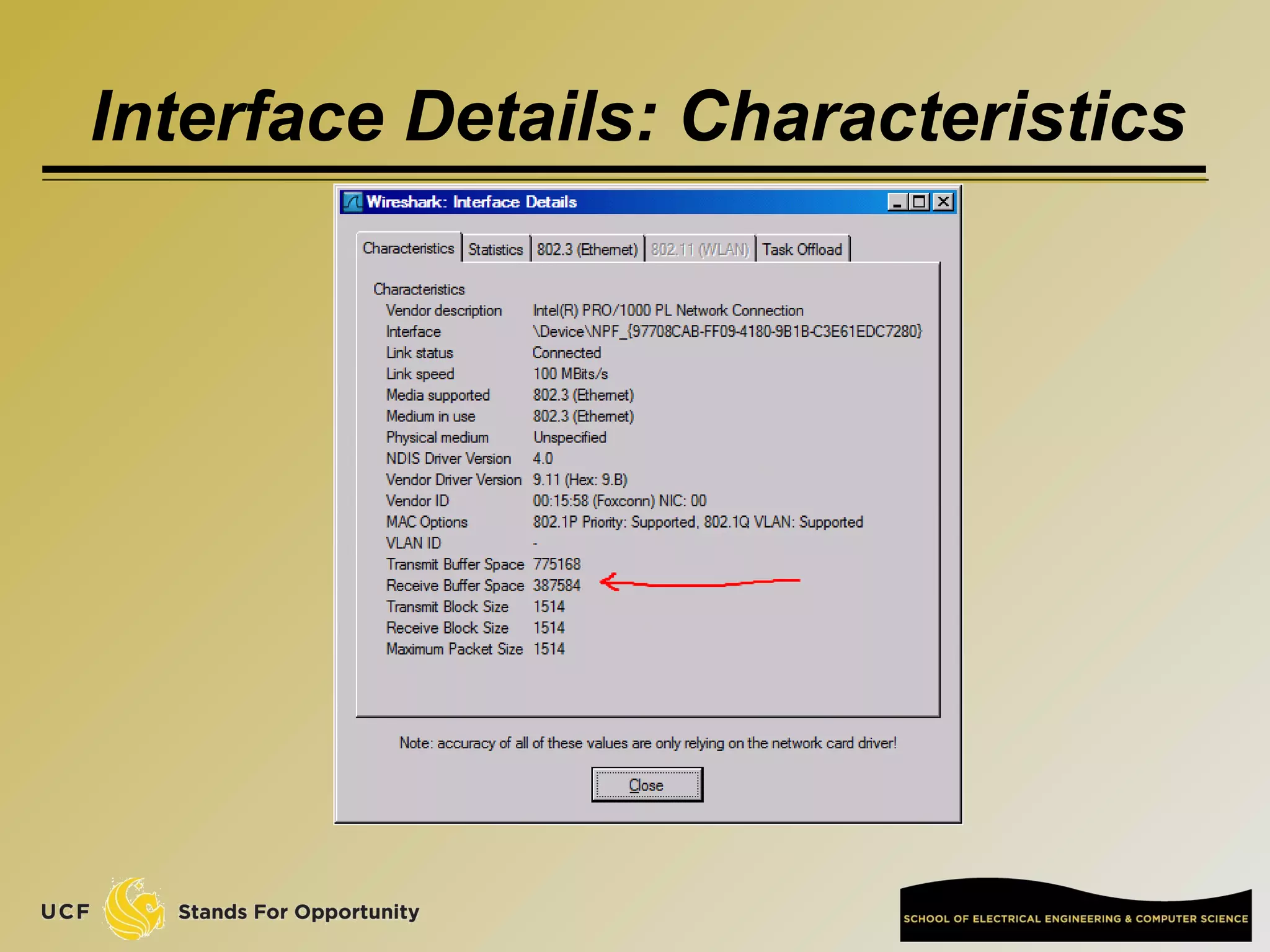Screen dimensions: 1270x952
Task: Click the Wireshark fin icon in title bar
Action: (353, 202)
